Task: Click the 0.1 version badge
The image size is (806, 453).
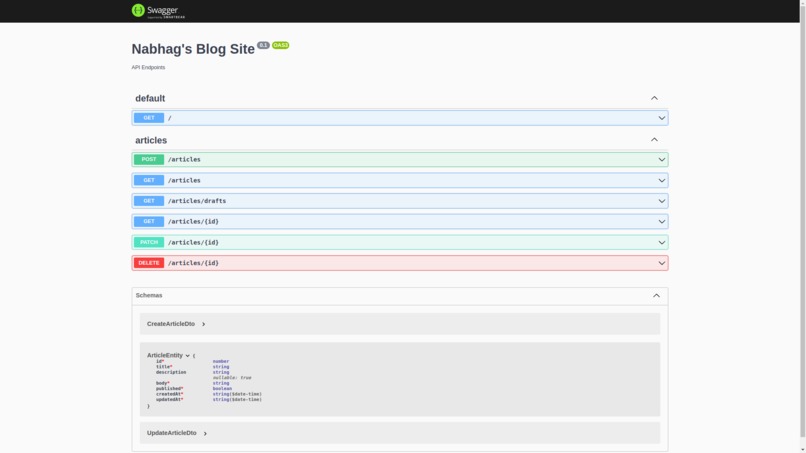Action: point(263,45)
